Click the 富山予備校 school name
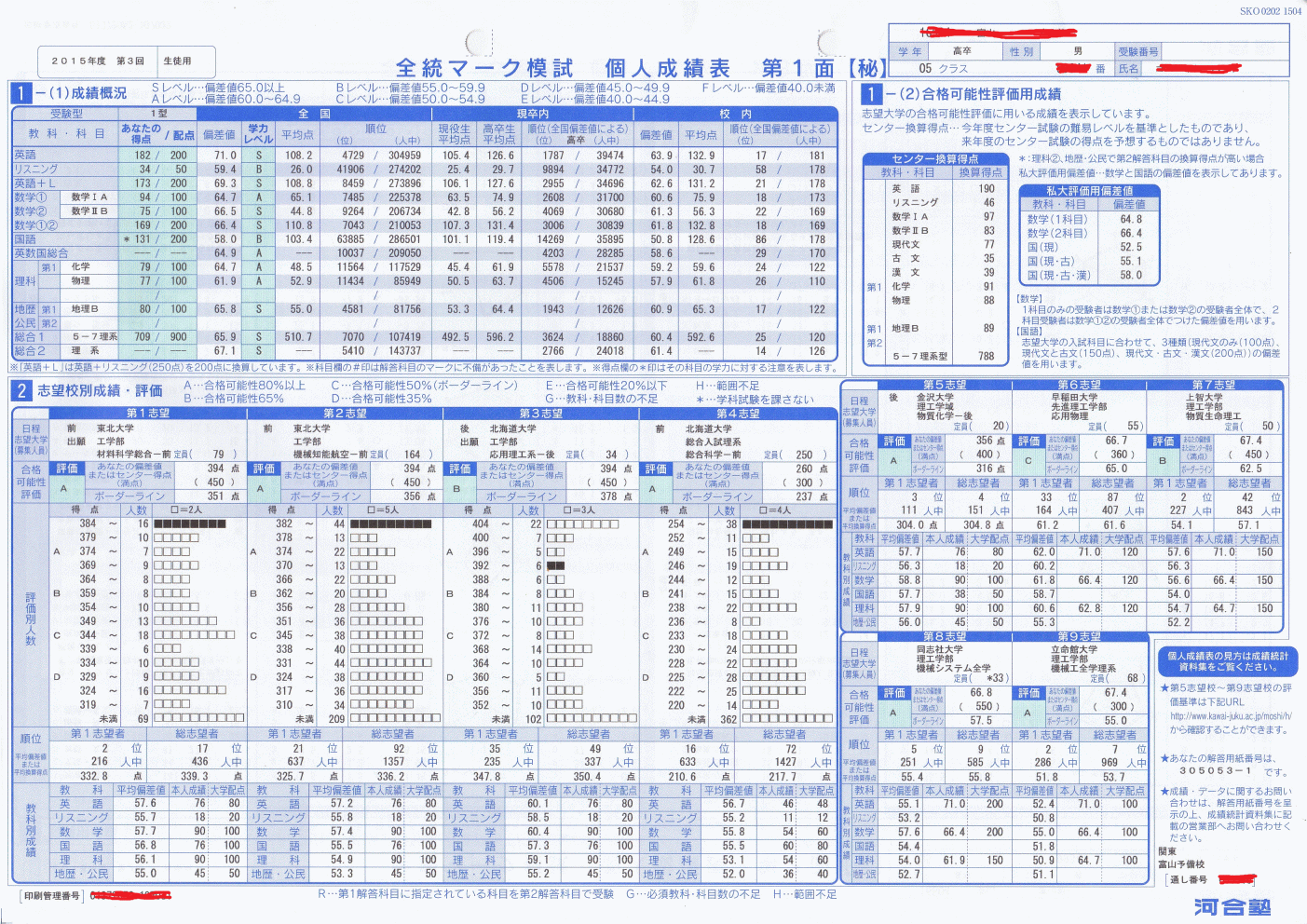1307x924 pixels. pyautogui.click(x=1182, y=863)
